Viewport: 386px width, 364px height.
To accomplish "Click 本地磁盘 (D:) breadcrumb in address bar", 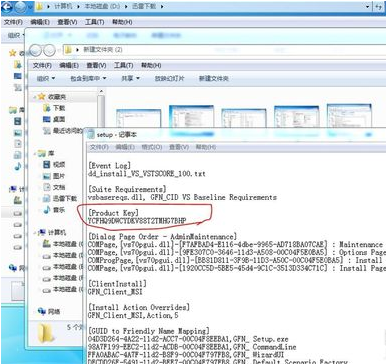I will pos(103,6).
